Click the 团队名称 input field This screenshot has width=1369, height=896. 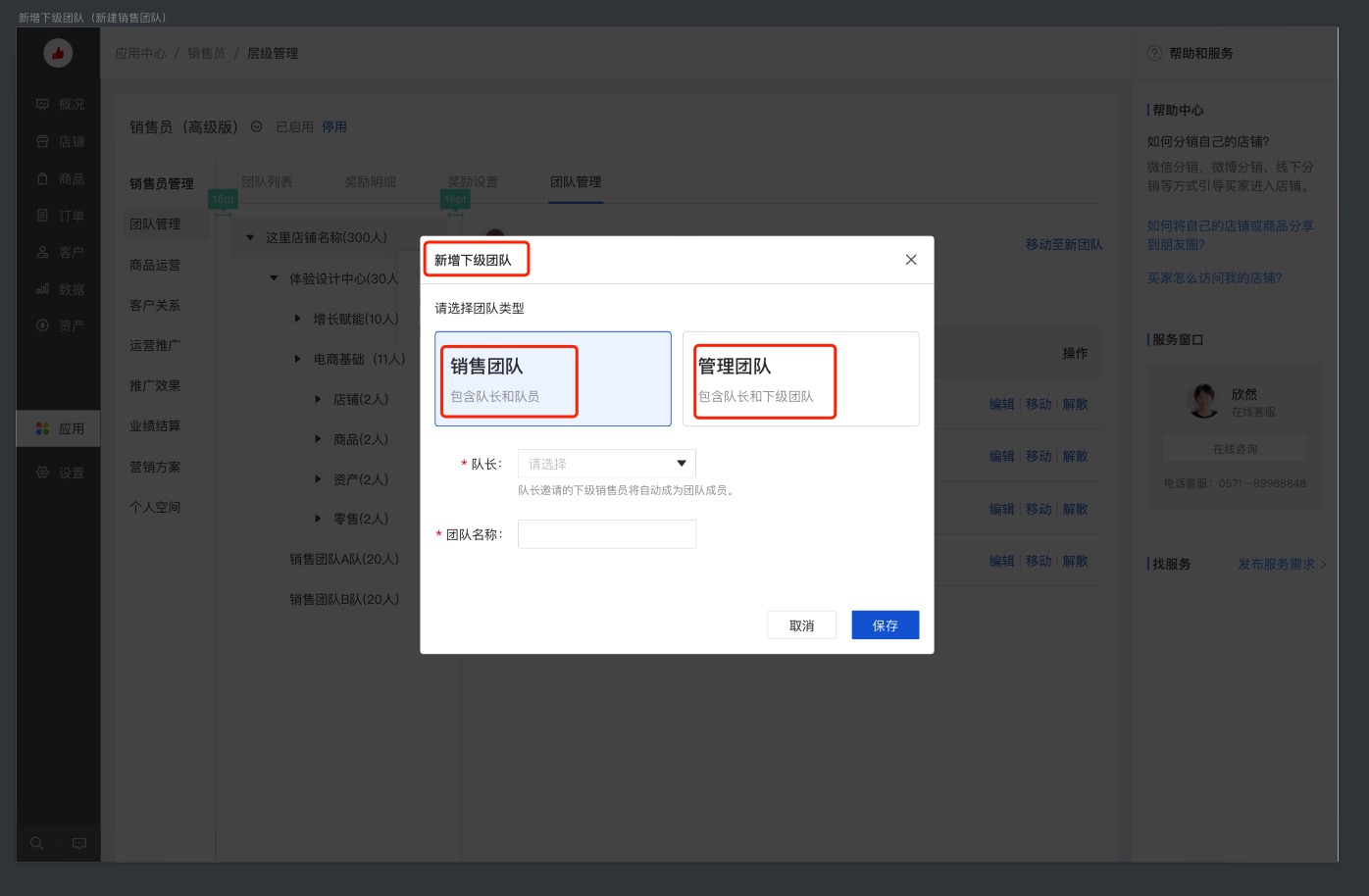coord(606,534)
